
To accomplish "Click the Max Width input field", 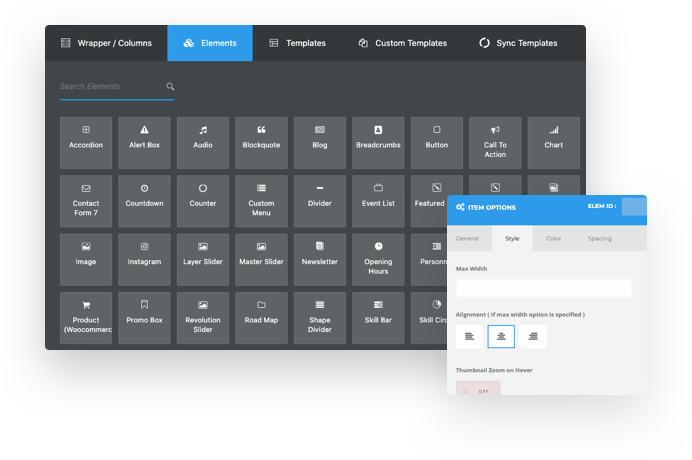I will (543, 288).
